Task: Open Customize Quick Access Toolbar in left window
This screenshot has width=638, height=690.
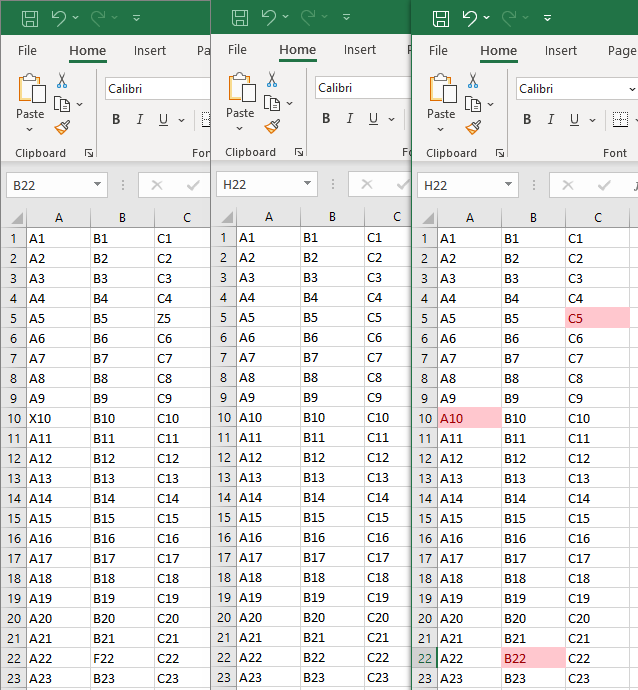Action: (136, 18)
